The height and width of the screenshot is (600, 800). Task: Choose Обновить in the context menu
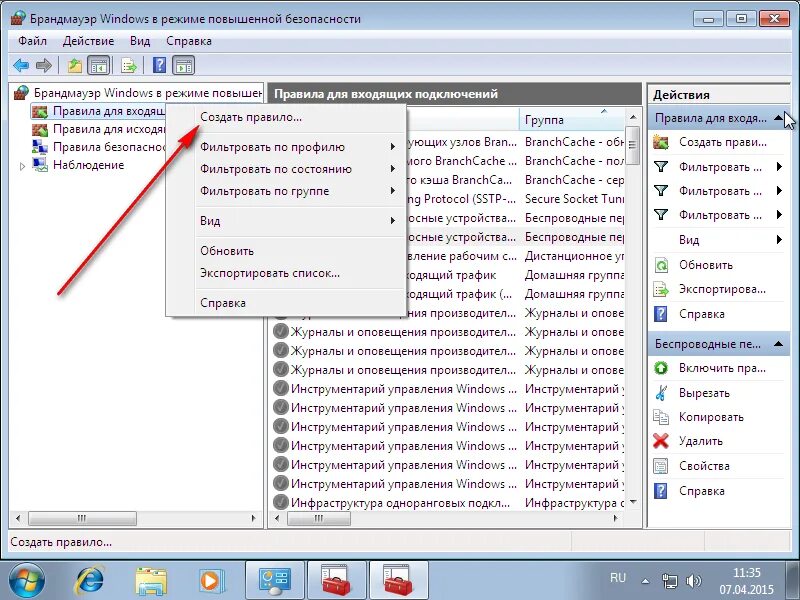click(x=286, y=251)
